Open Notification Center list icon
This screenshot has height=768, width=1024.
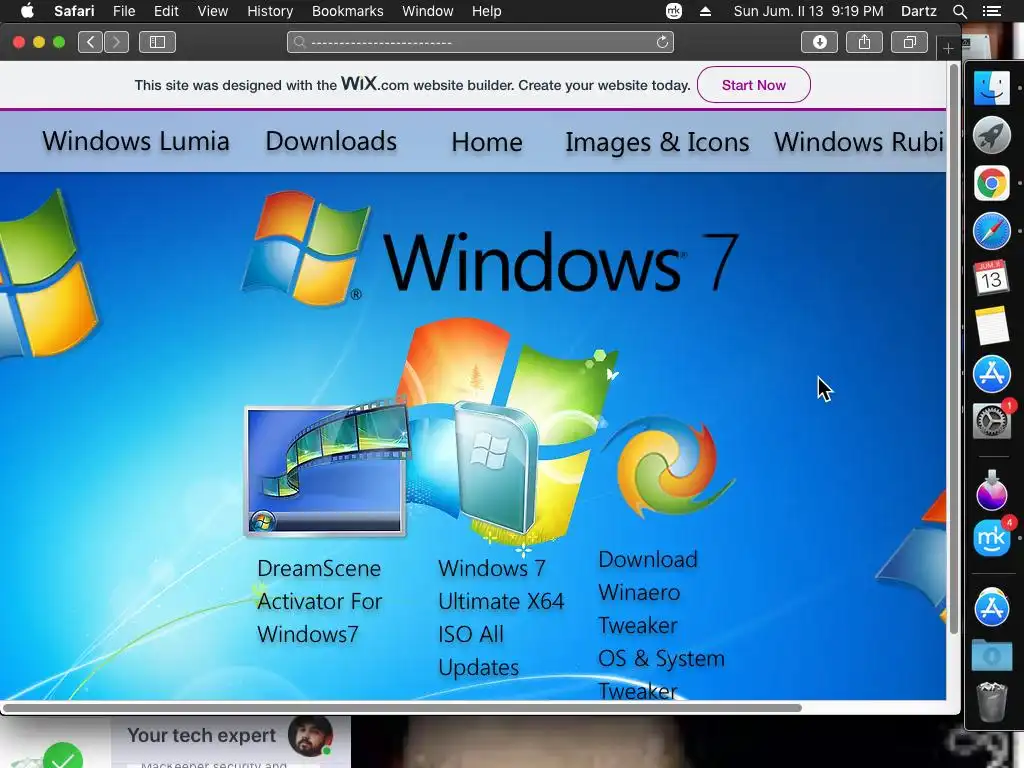point(991,11)
